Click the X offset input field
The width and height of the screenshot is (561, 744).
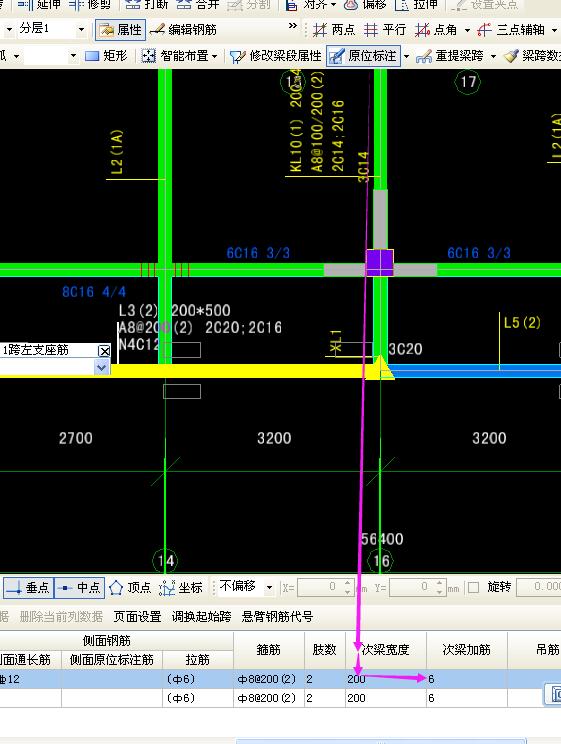(x=319, y=587)
